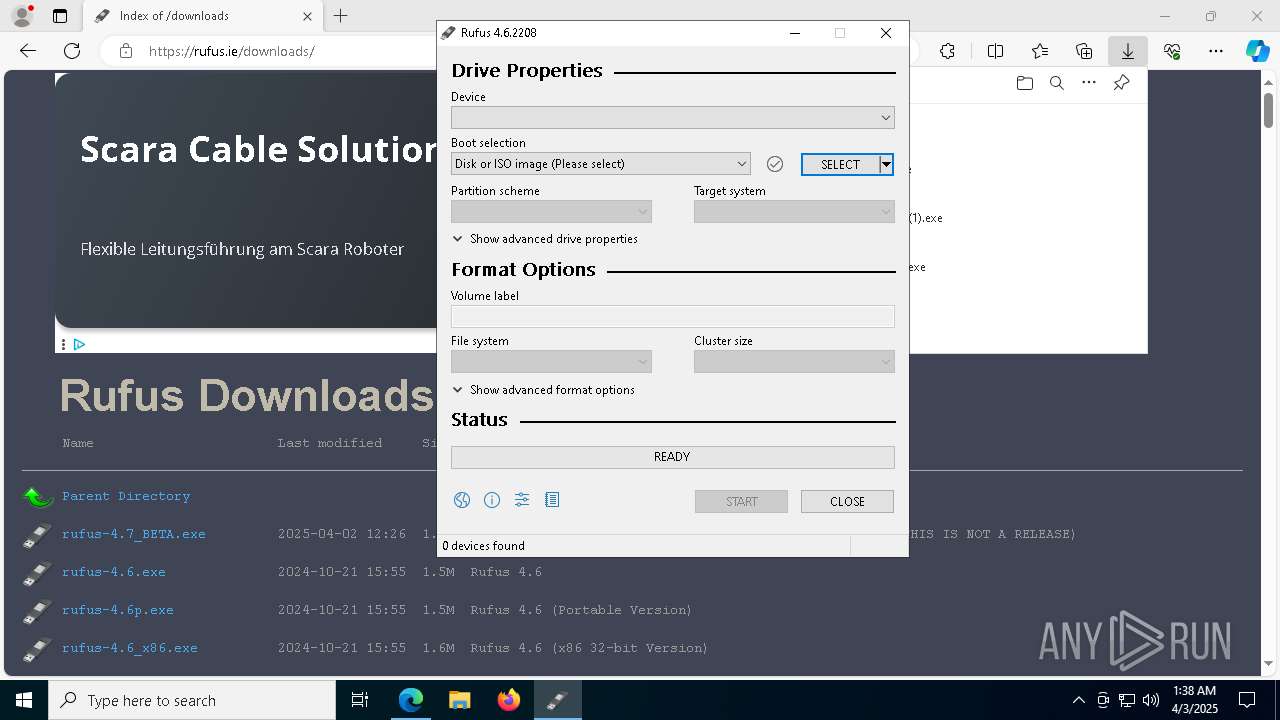Viewport: 1280px width, 720px height.
Task: Launch Copilot from Edge toolbar
Action: click(1257, 51)
